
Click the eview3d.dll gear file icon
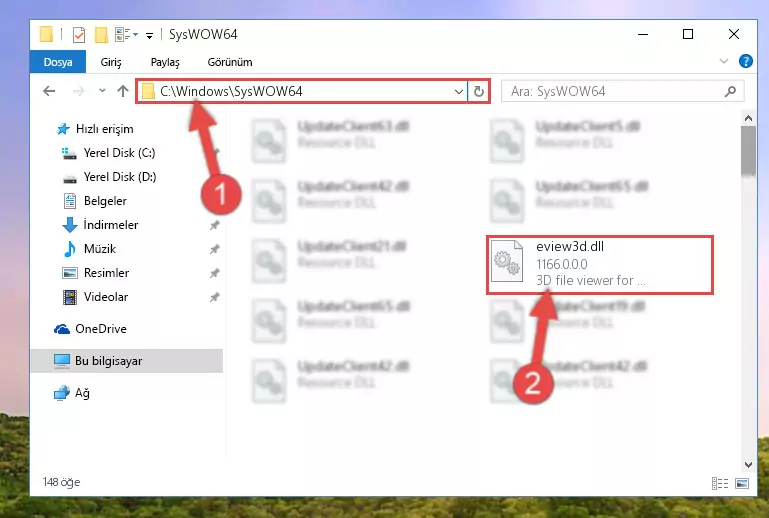(507, 261)
